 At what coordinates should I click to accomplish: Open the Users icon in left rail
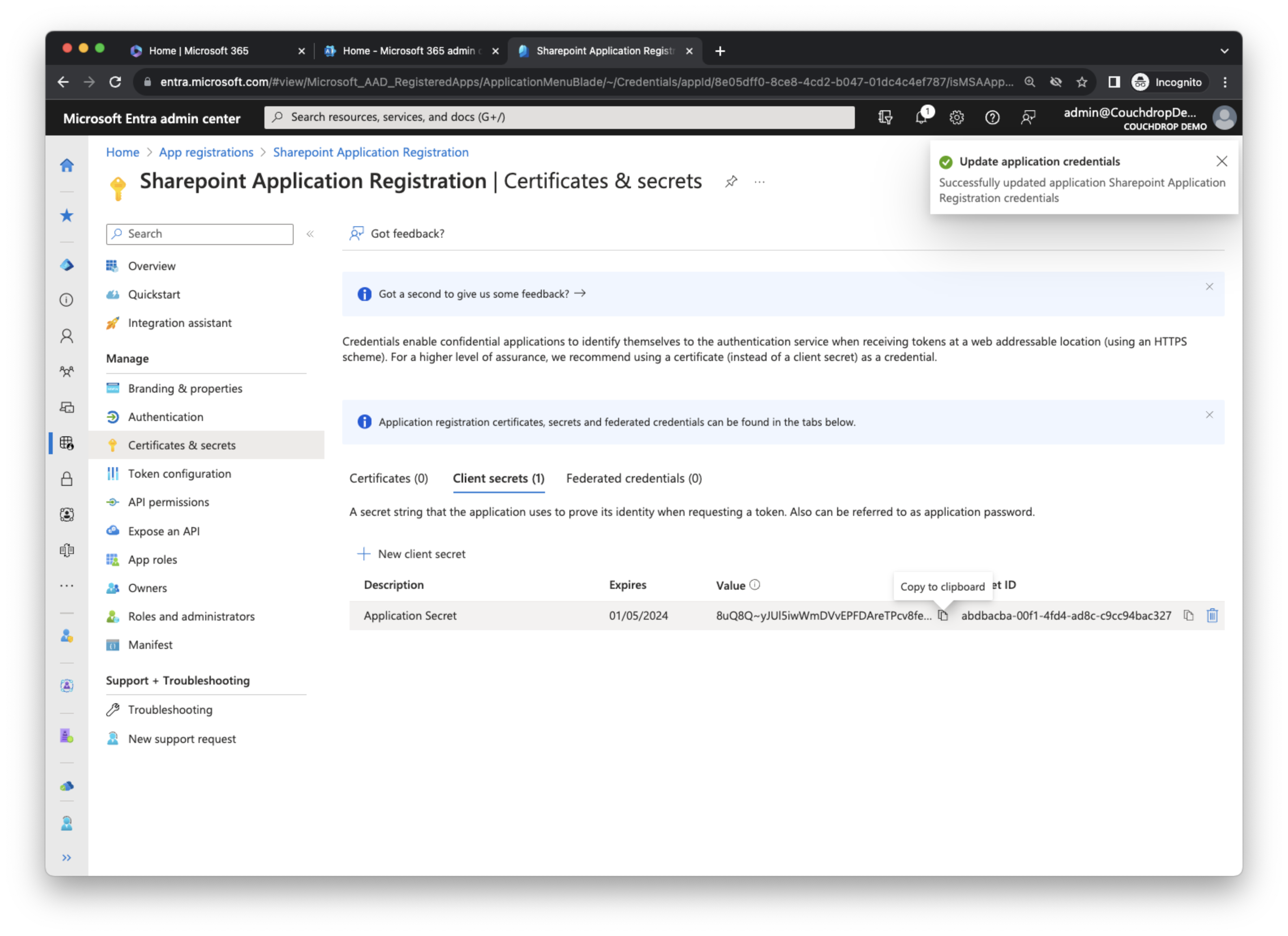(67, 336)
